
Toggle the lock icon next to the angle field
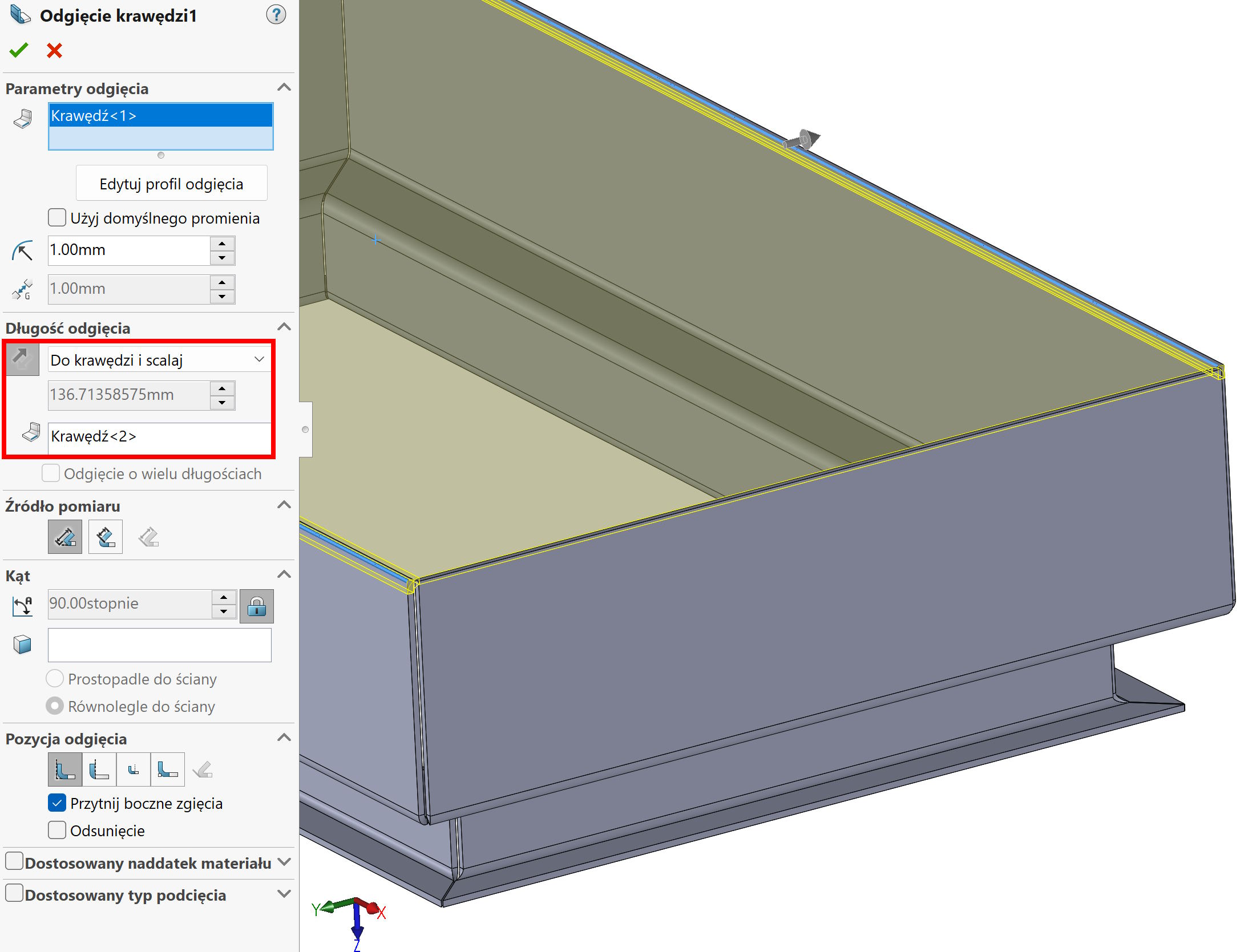coord(256,606)
